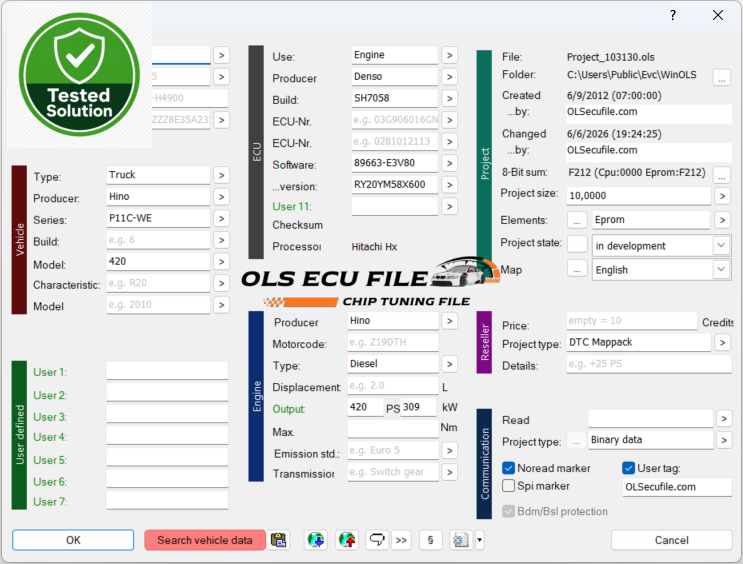Click the Output kW field showing 309
This screenshot has width=743, height=564.
click(418, 407)
